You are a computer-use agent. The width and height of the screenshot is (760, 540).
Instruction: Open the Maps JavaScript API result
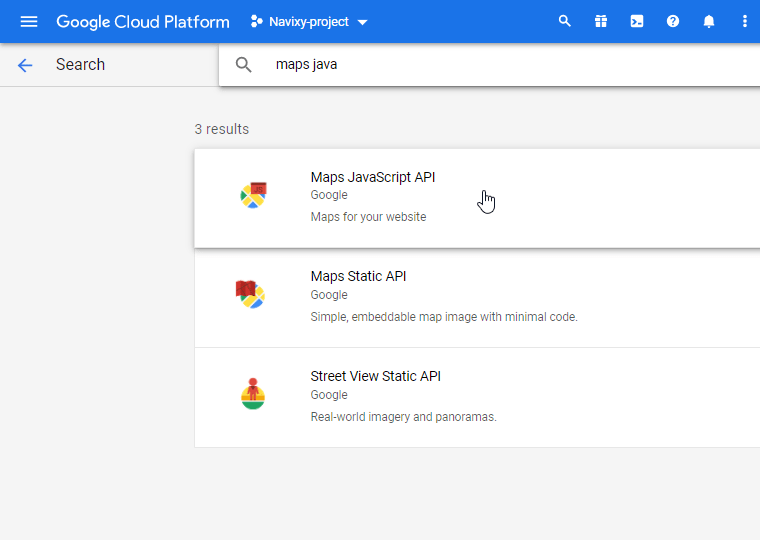click(x=477, y=198)
